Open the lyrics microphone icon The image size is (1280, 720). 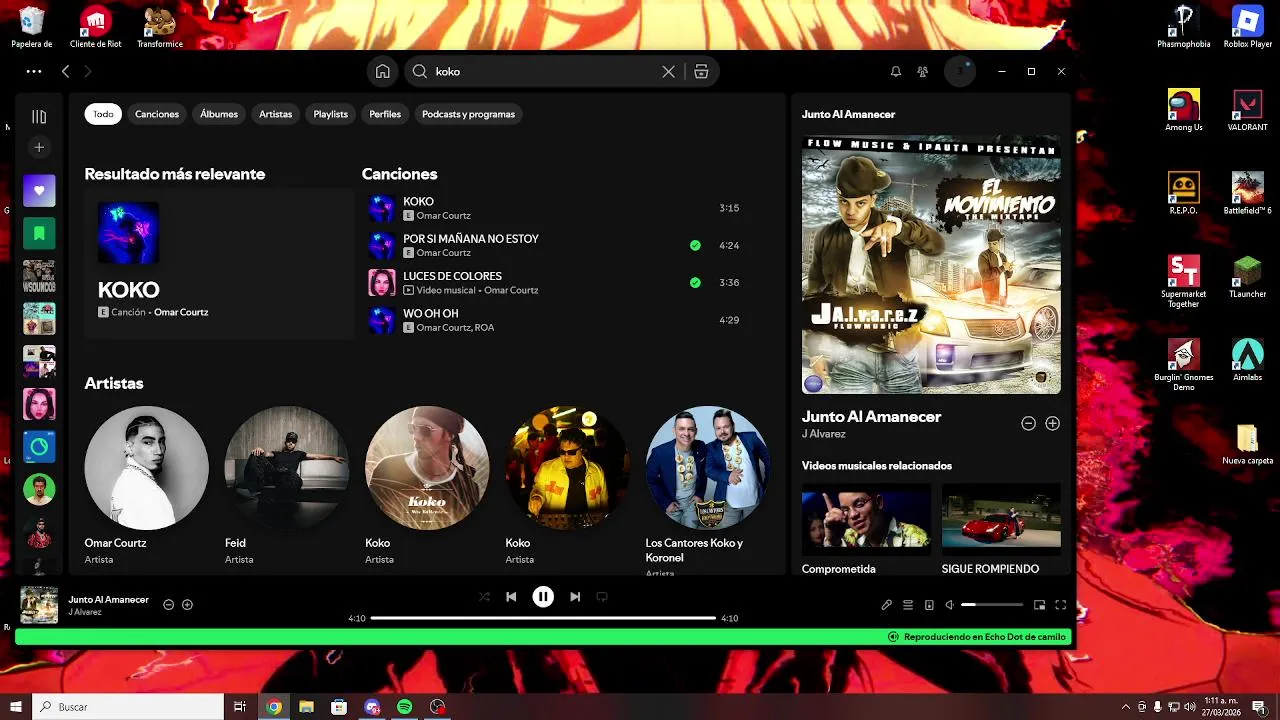pos(887,605)
